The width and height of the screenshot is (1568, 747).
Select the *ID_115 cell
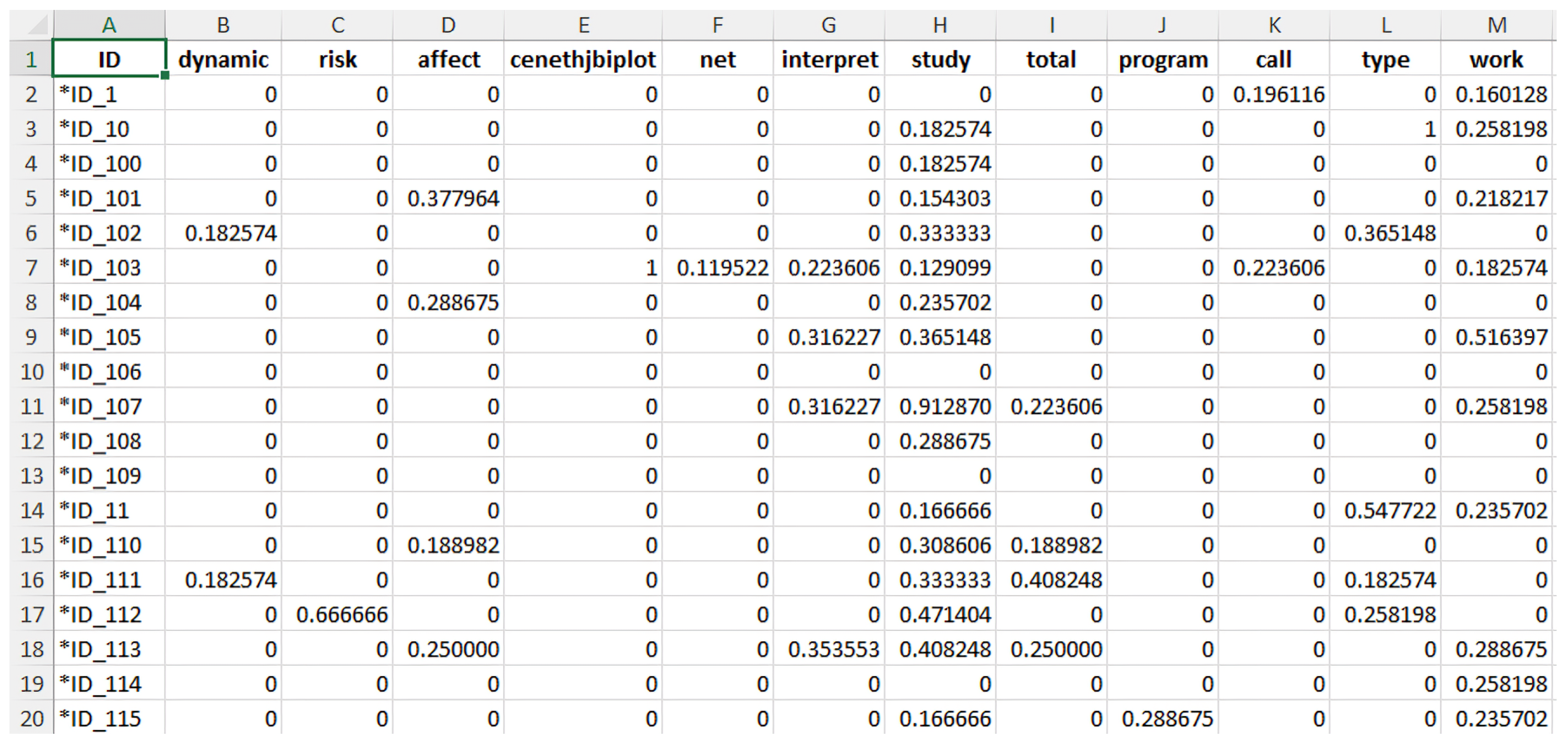(109, 718)
